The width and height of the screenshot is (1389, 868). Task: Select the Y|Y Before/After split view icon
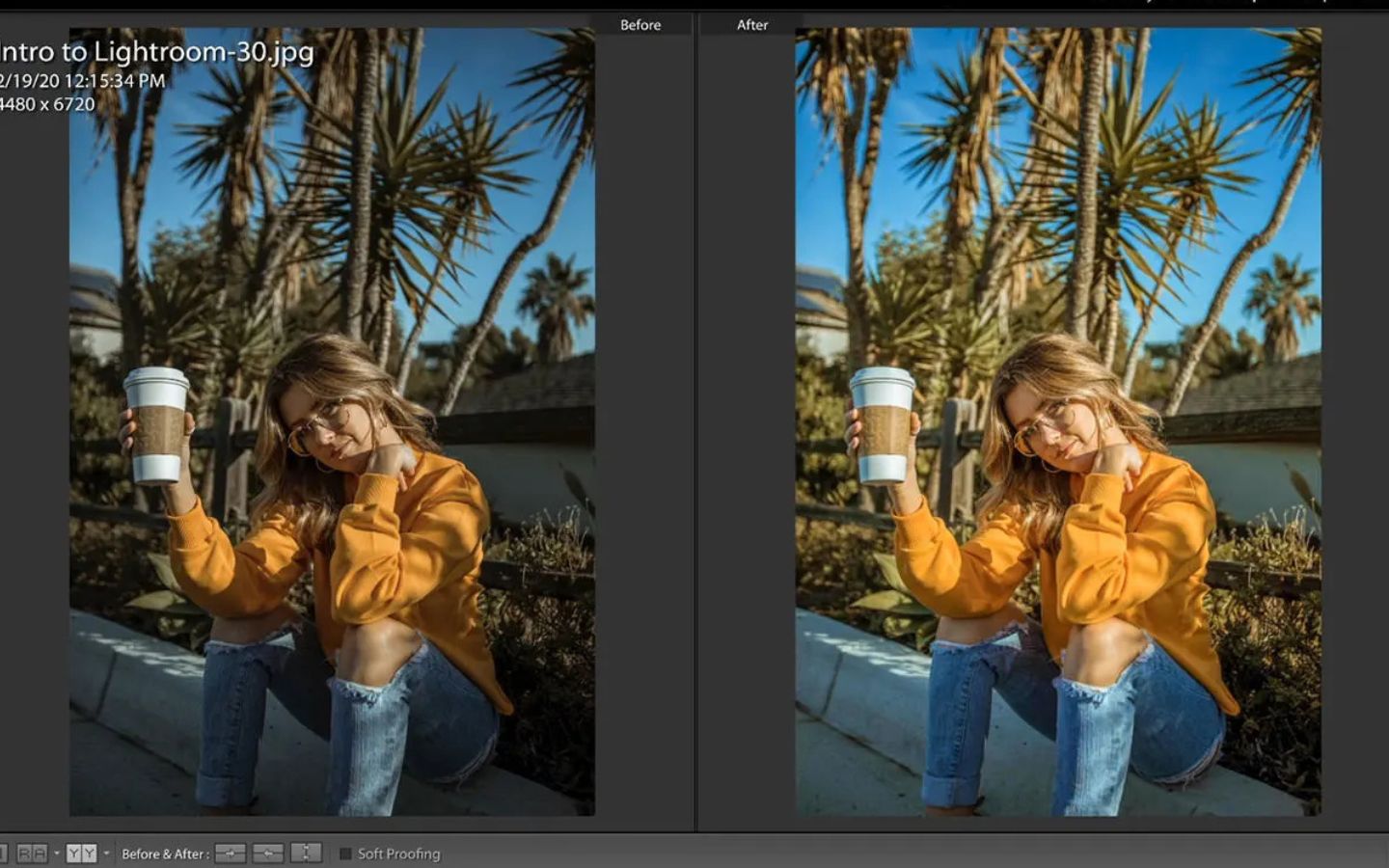(x=80, y=854)
